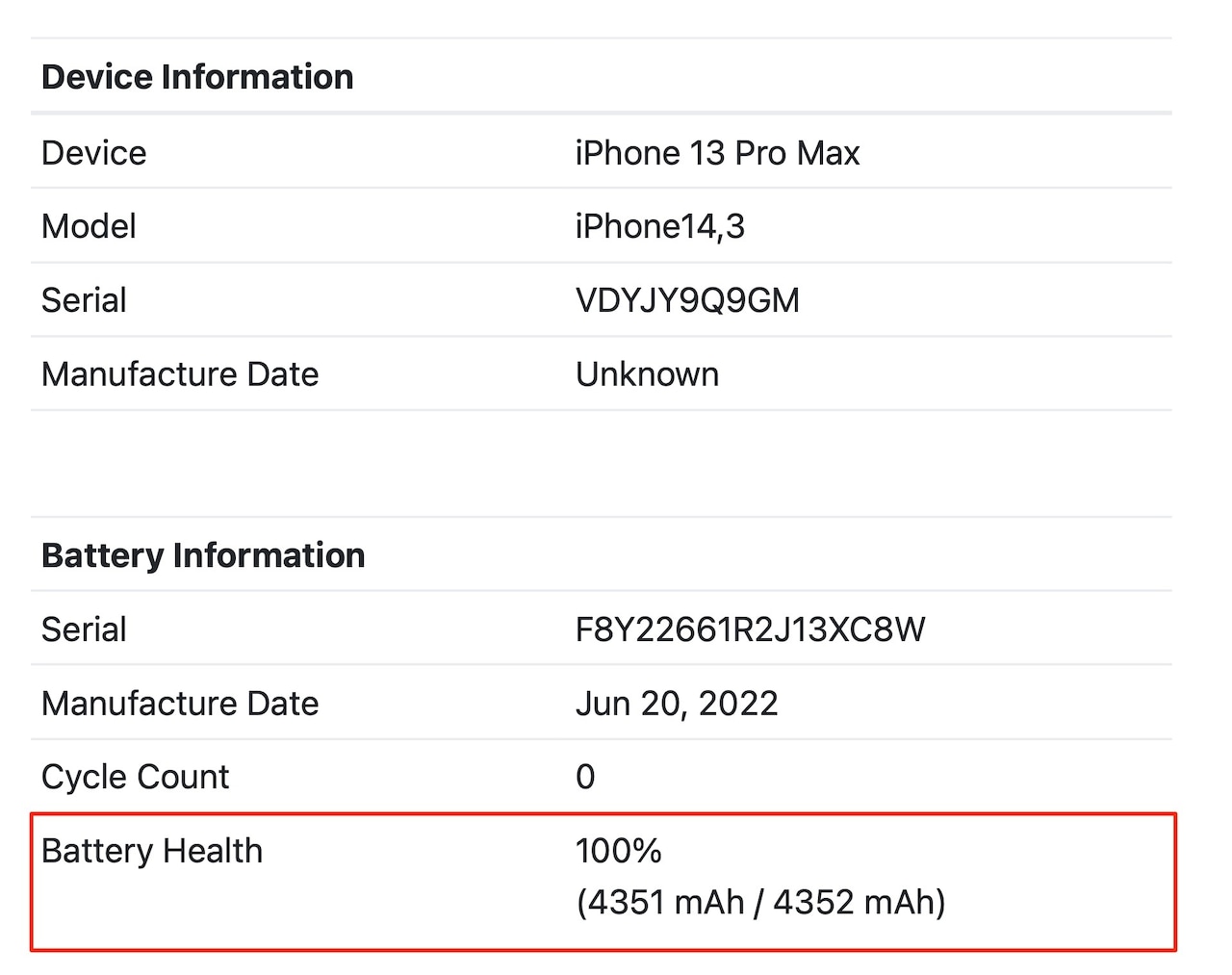
Task: Click the battery Manufacture Date label
Action: tap(180, 704)
